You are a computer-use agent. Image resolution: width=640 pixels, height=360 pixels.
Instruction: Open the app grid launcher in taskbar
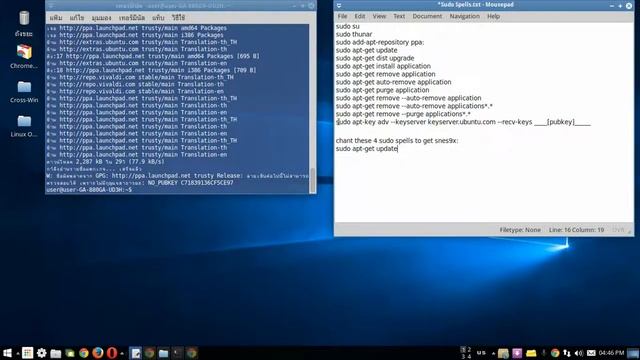27,353
